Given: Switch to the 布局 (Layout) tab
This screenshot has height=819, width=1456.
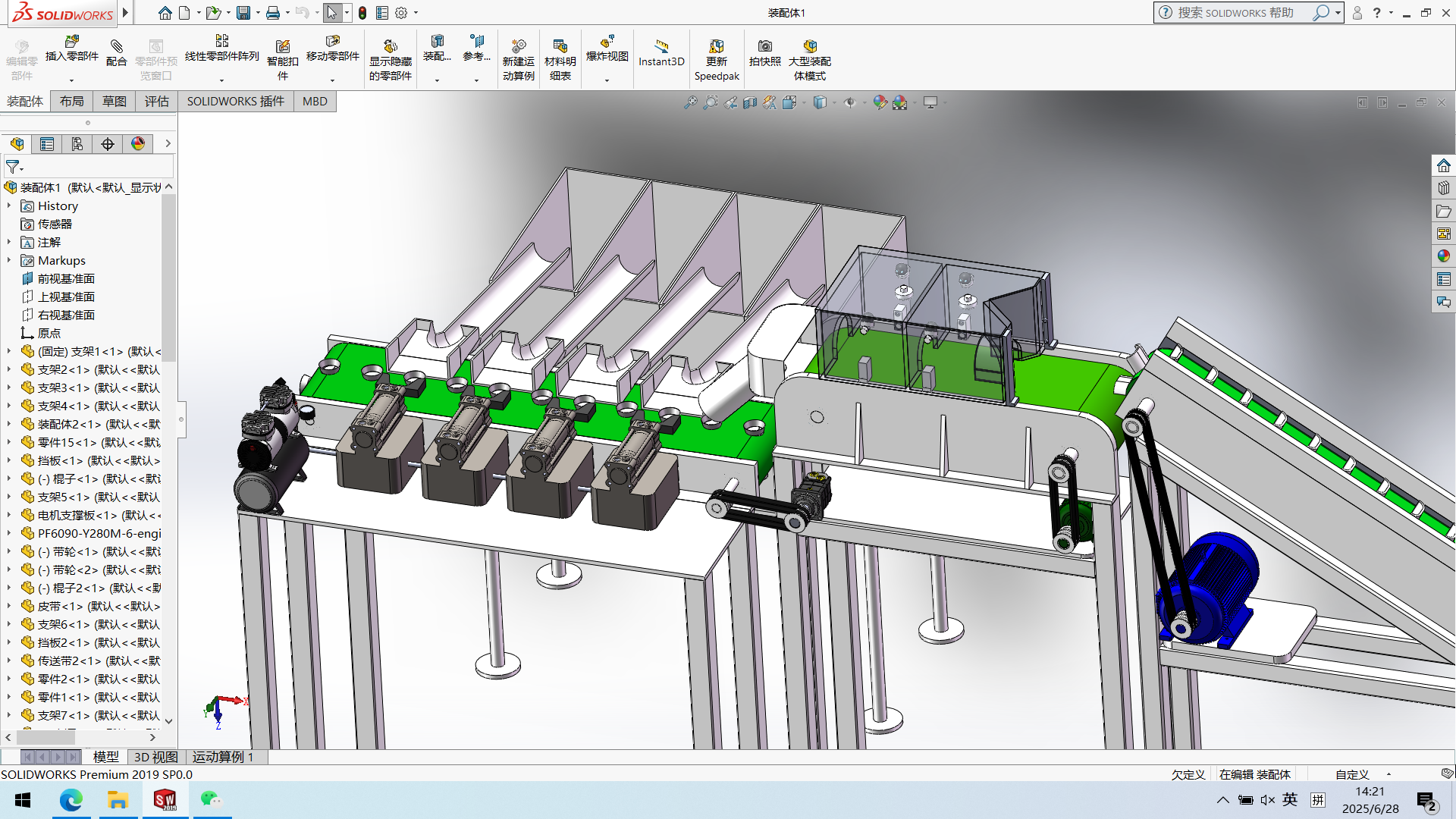Looking at the screenshot, I should (x=72, y=102).
